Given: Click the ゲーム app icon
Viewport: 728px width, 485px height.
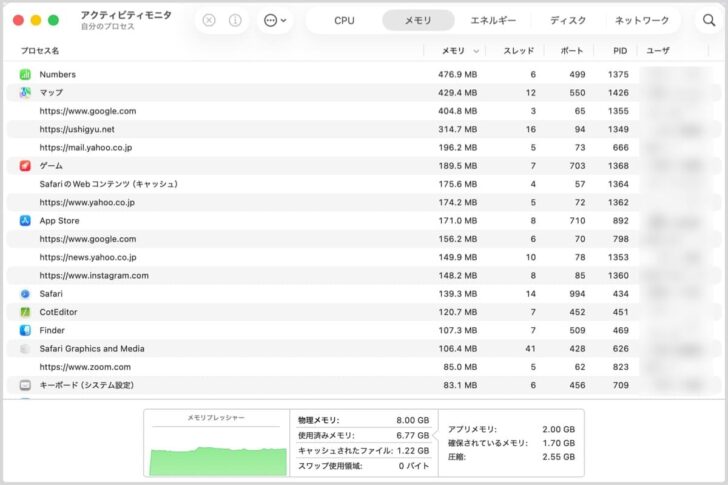Looking at the screenshot, I should (x=25, y=166).
